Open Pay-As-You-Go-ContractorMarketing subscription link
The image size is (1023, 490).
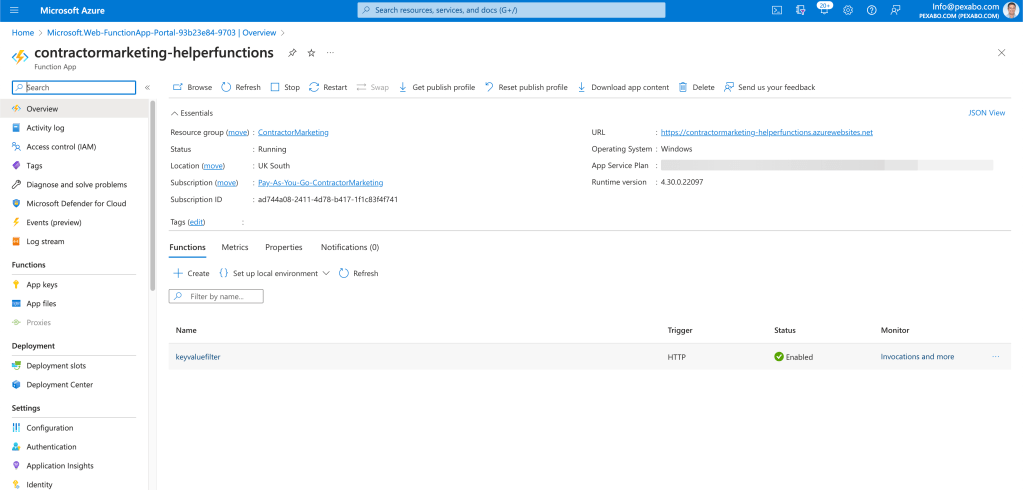(x=320, y=183)
